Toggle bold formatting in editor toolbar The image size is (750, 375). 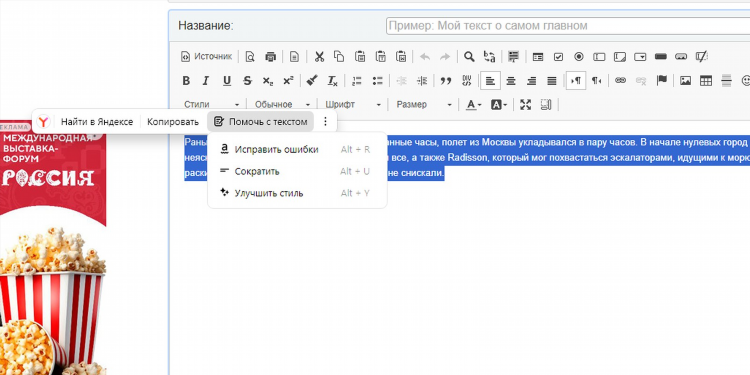tap(186, 81)
